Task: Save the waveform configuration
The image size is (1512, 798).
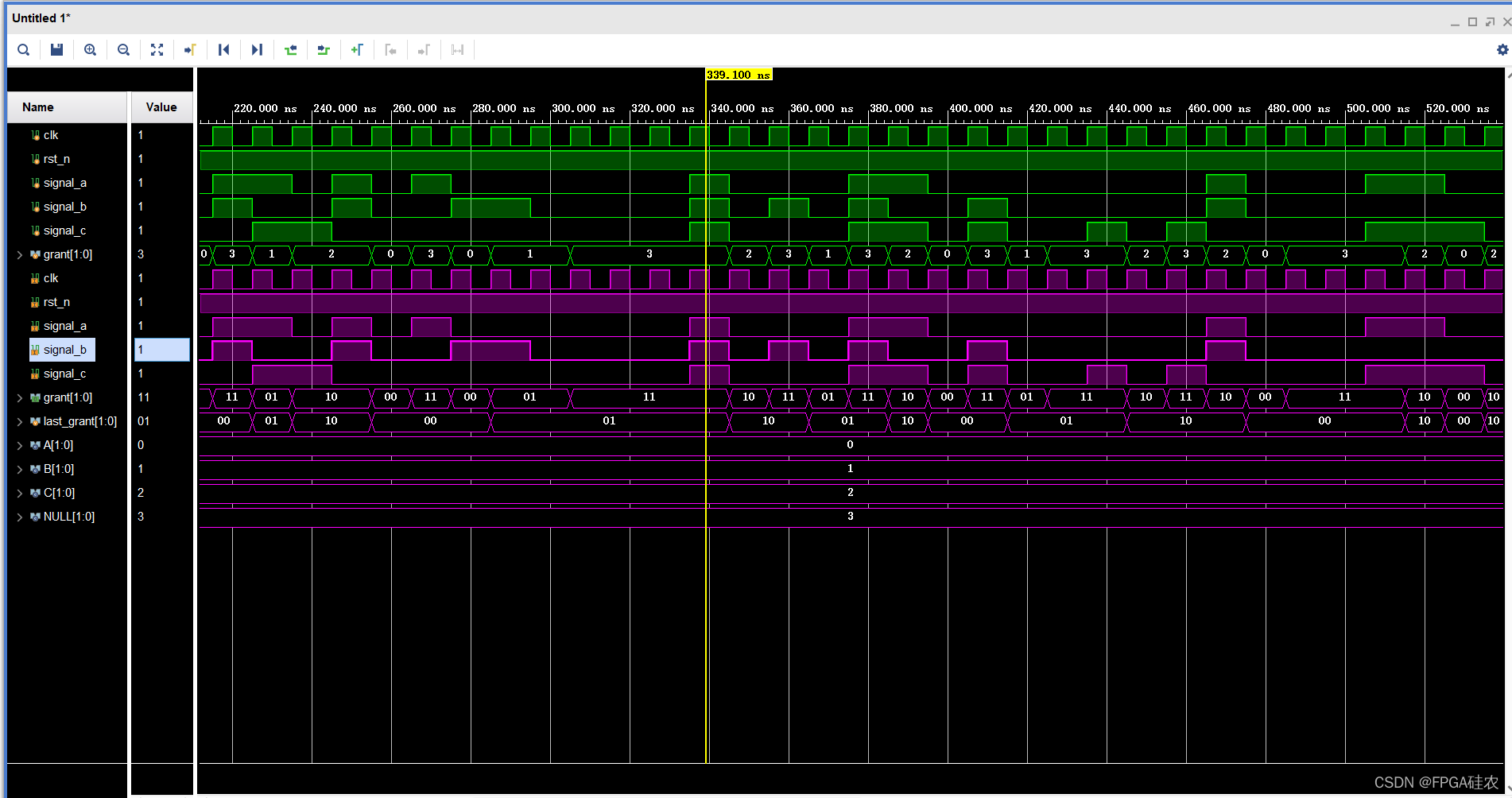Action: pos(56,50)
